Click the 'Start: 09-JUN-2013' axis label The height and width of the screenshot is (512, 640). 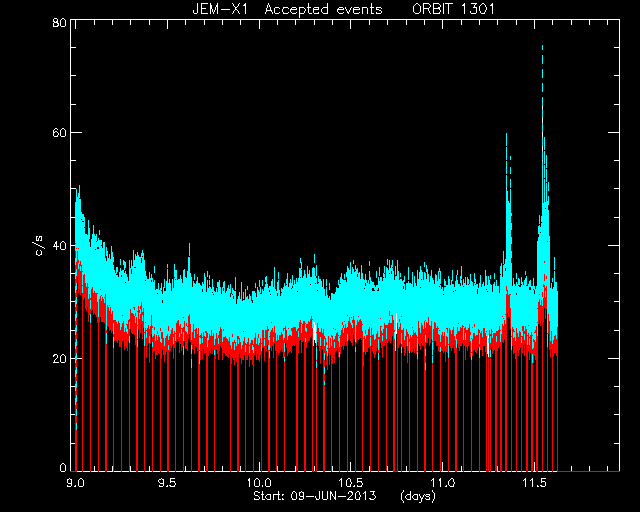tap(315, 496)
